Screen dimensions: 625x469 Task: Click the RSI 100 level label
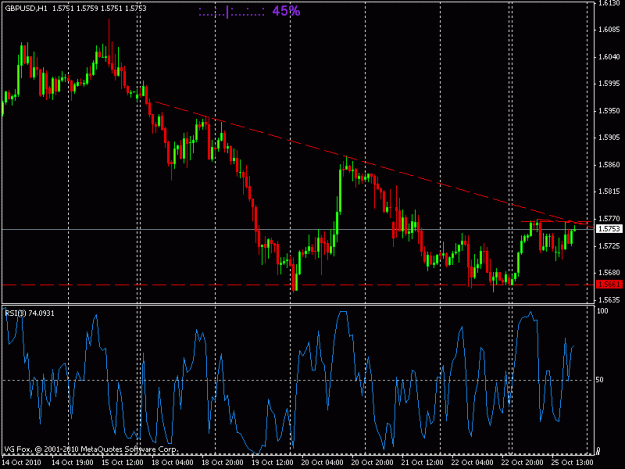point(602,311)
